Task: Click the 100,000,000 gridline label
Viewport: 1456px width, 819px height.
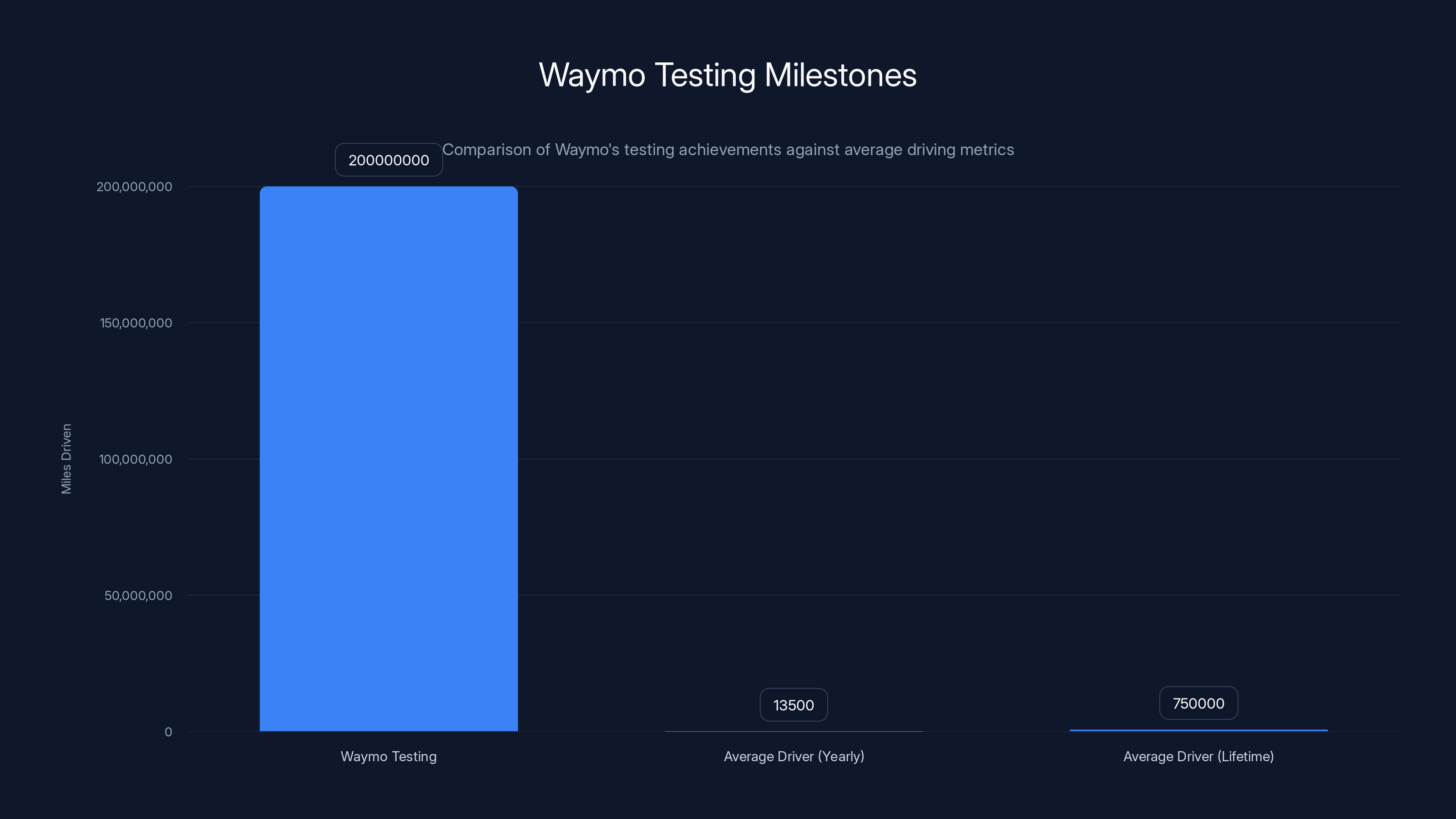Action: [x=135, y=459]
